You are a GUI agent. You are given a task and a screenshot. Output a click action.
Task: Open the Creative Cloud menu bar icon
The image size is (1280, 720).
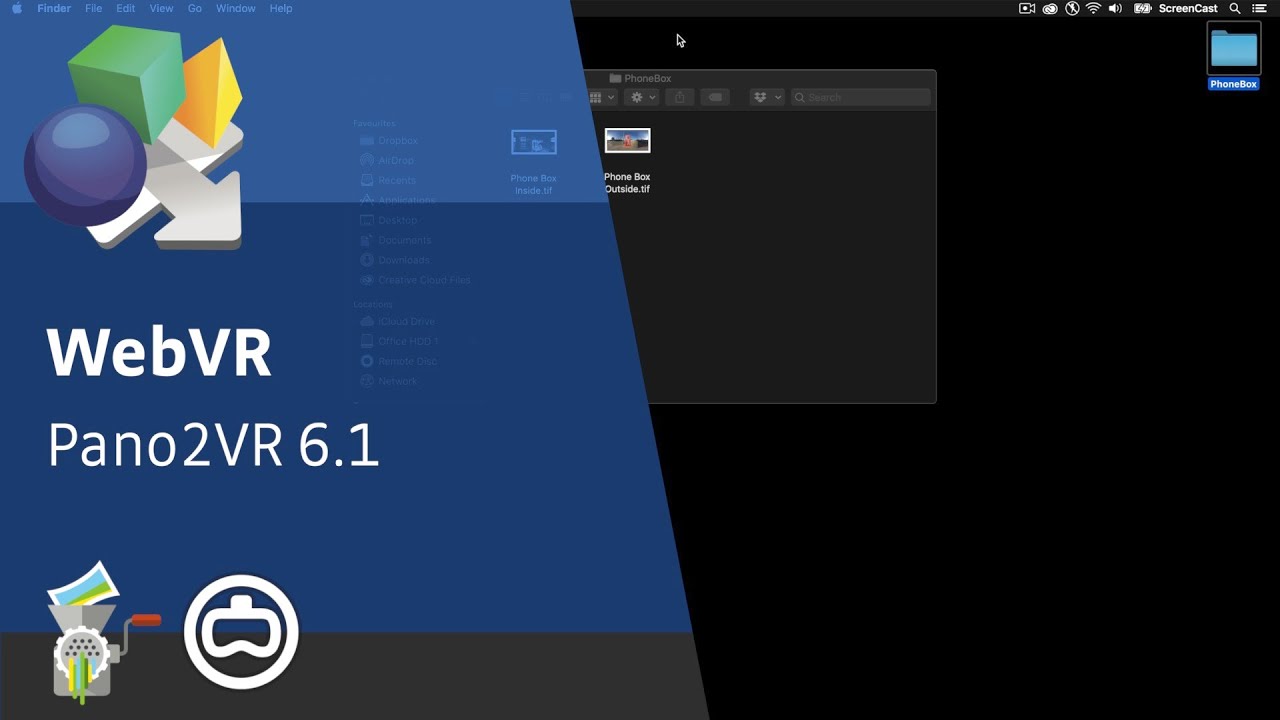[x=1050, y=8]
